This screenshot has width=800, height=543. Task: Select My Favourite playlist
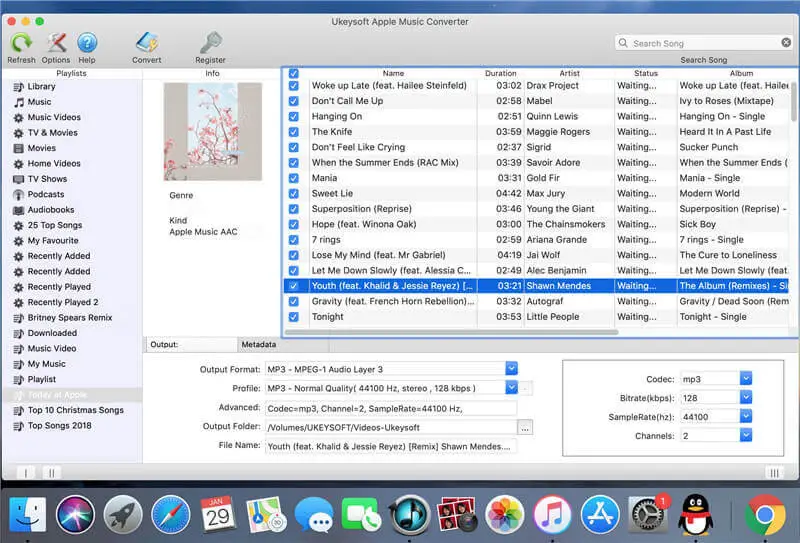point(53,241)
